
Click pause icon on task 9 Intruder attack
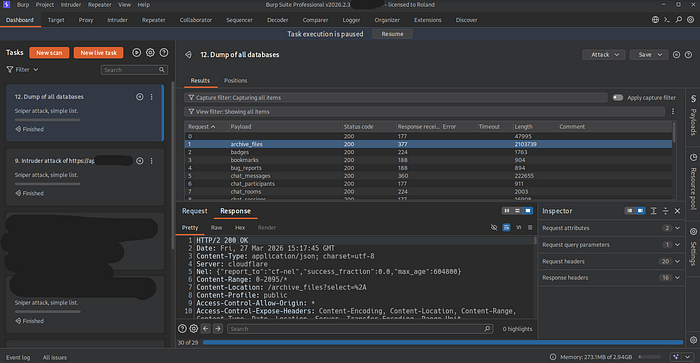tap(140, 161)
